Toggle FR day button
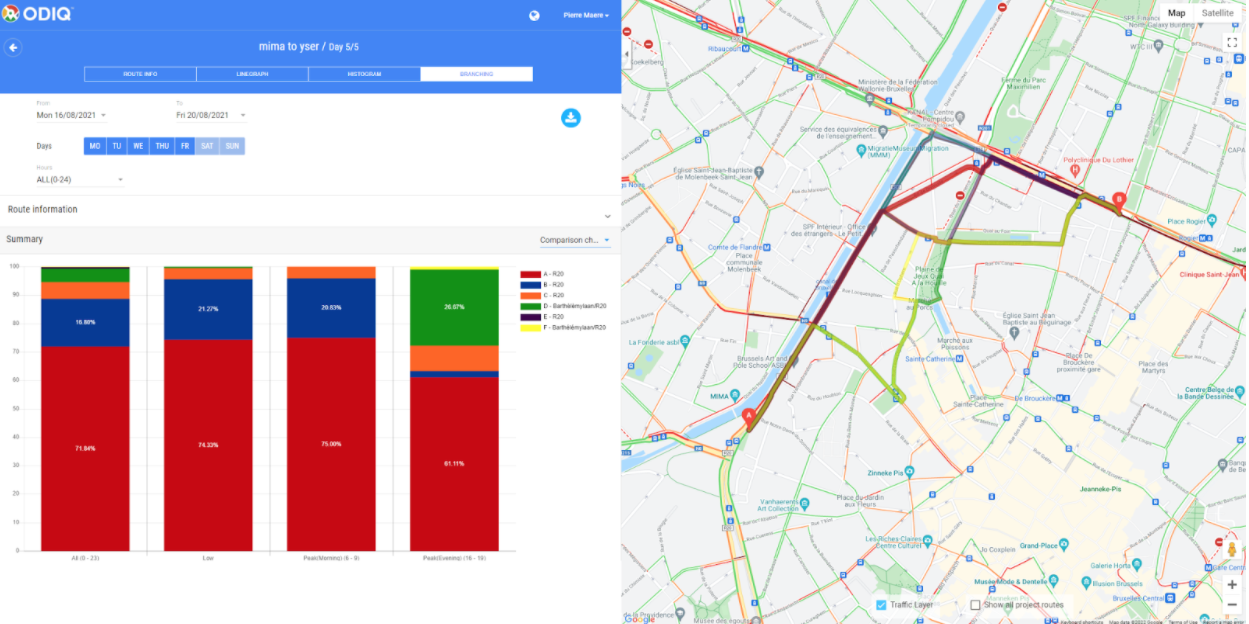Screen dimensions: 1249x624 coord(185,146)
